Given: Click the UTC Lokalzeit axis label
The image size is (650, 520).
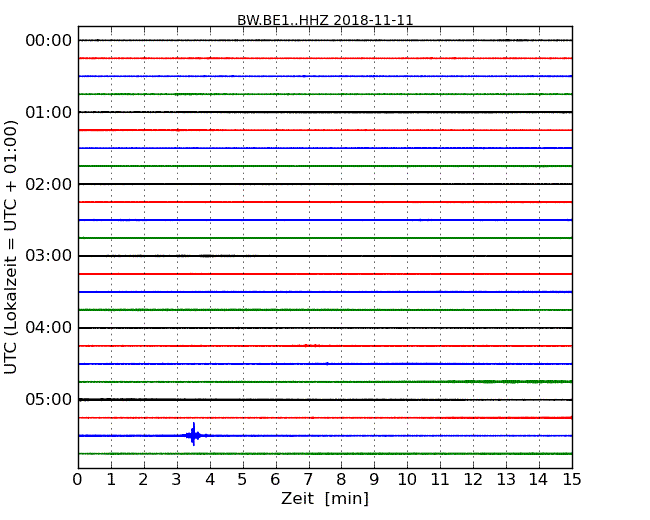Looking at the screenshot, I should click(11, 247).
